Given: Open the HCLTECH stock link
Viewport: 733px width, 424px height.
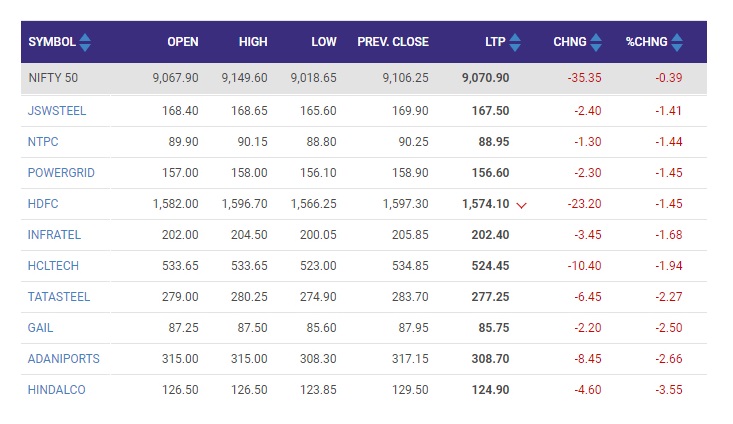Looking at the screenshot, I should (53, 266).
